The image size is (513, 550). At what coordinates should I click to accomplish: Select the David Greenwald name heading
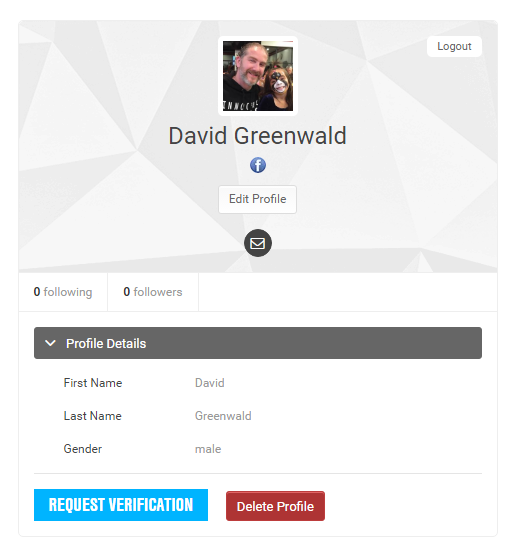(258, 136)
